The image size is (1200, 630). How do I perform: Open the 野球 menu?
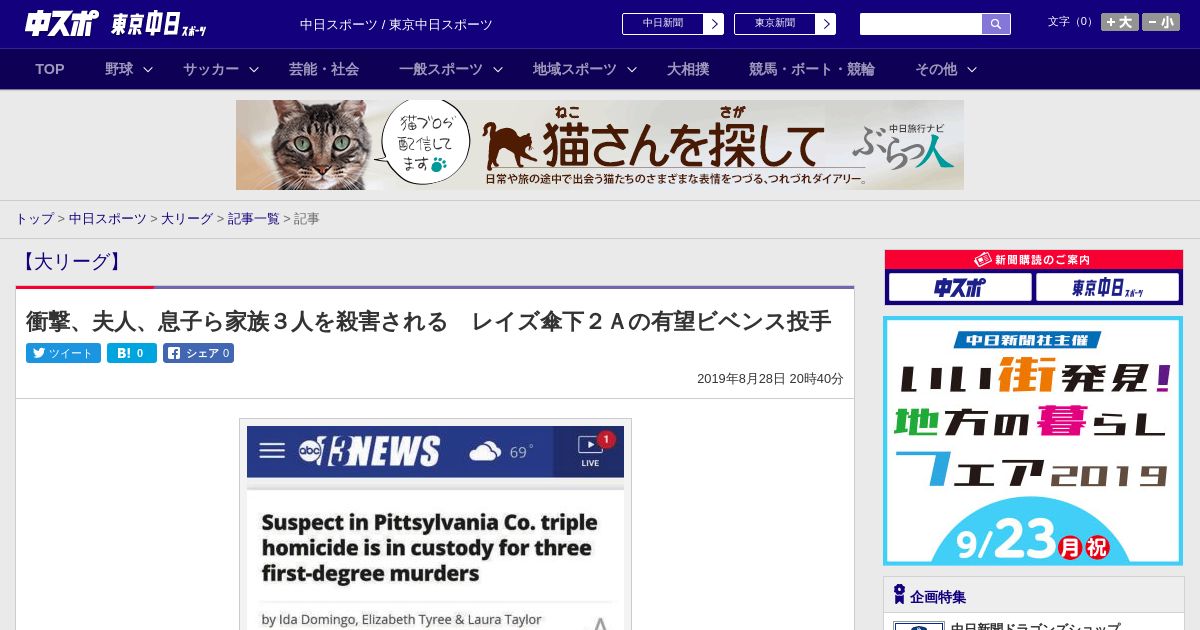[x=119, y=69]
